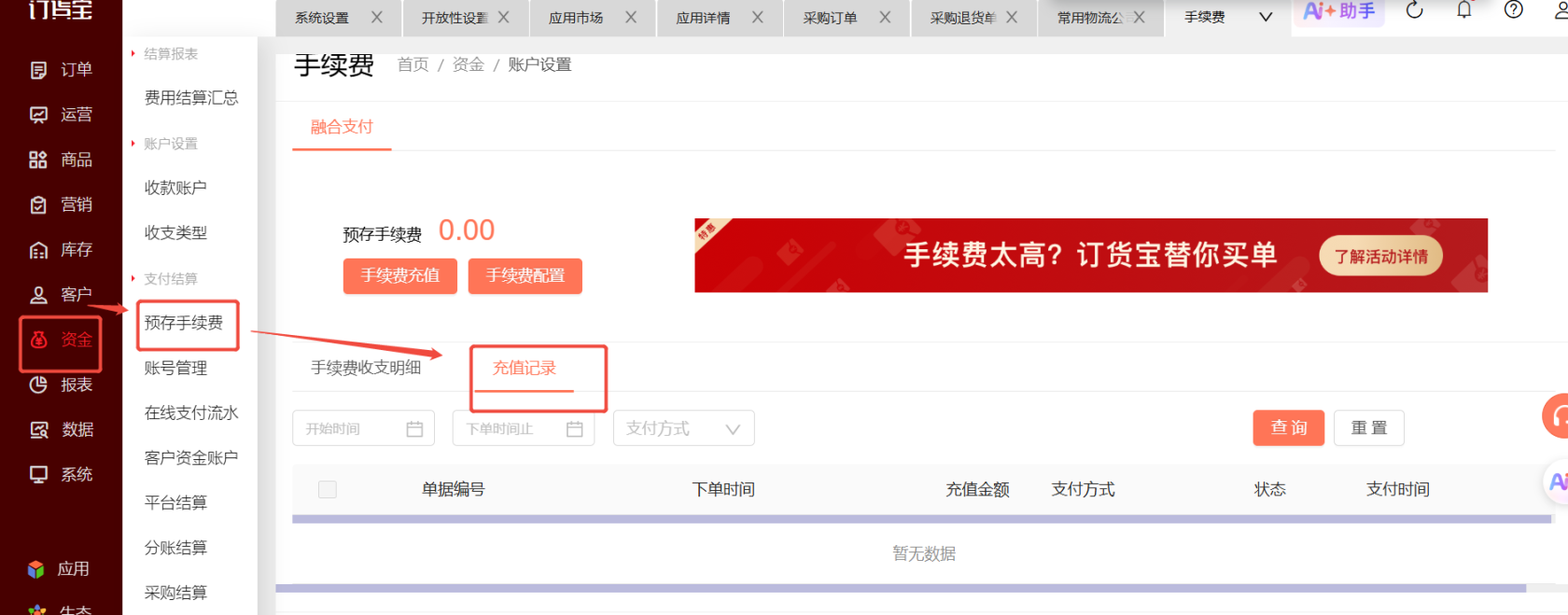Open the 商品 products sidebar icon
Image resolution: width=1568 pixels, height=615 pixels.
click(x=38, y=160)
